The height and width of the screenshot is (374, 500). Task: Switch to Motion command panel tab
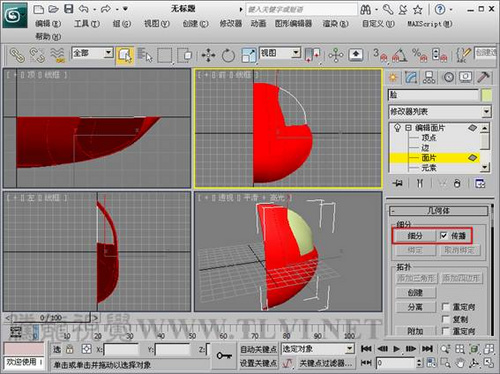[449, 77]
